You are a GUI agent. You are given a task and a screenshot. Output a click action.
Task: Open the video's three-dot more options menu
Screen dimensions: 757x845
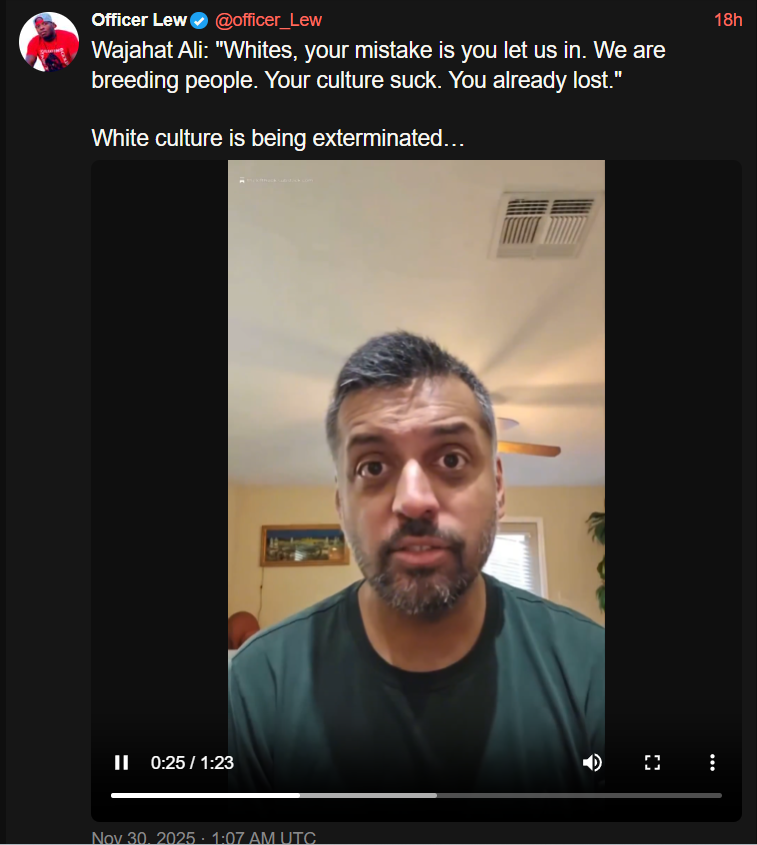point(712,763)
